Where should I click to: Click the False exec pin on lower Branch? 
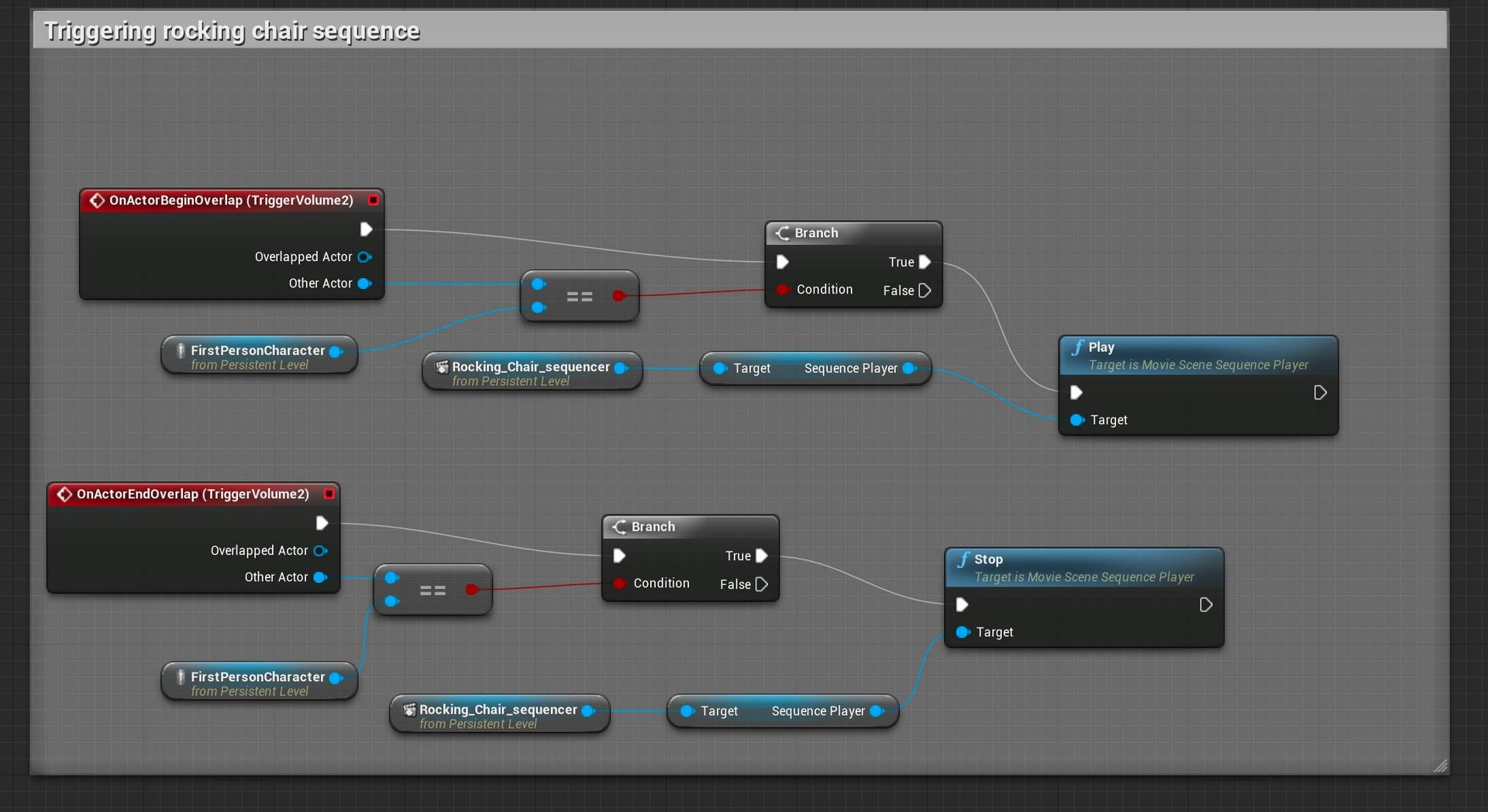[x=761, y=584]
